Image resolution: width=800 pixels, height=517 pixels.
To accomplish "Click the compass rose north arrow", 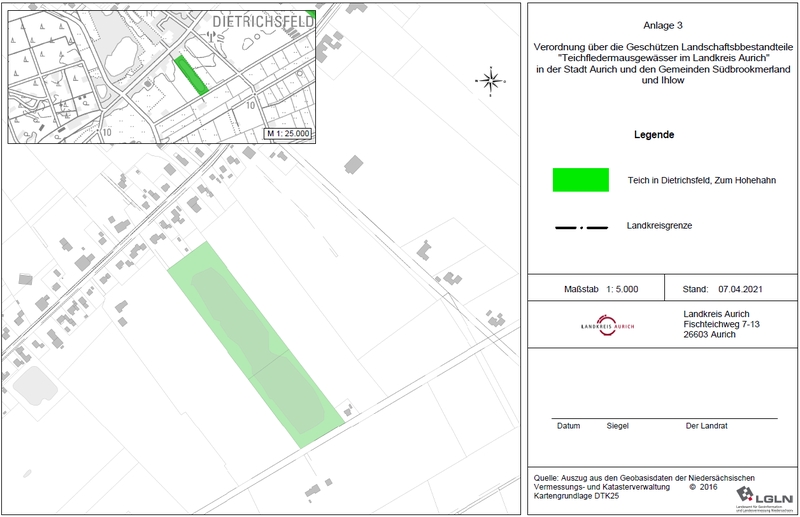I will (489, 80).
